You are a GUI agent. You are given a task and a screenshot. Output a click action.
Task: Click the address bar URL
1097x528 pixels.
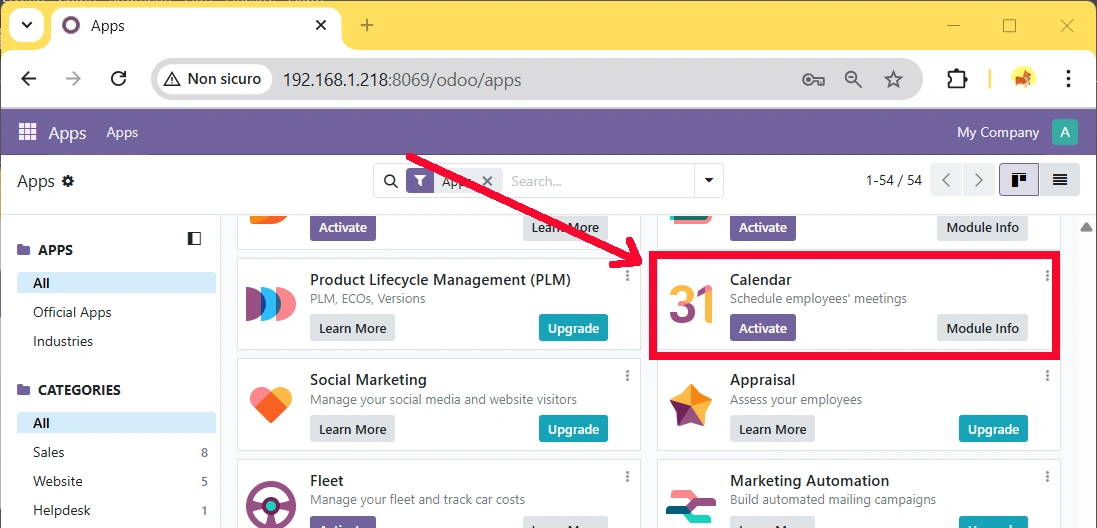402,80
